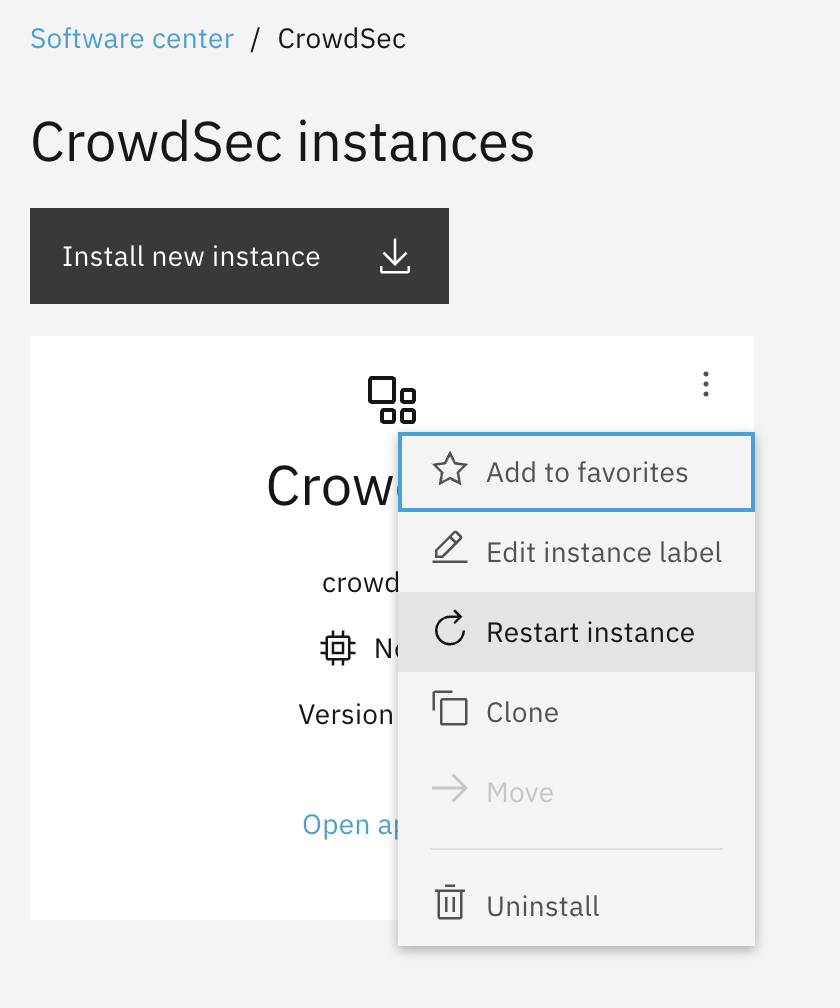Click the overlapping squares Clone icon
The width and height of the screenshot is (840, 1008).
450,711
